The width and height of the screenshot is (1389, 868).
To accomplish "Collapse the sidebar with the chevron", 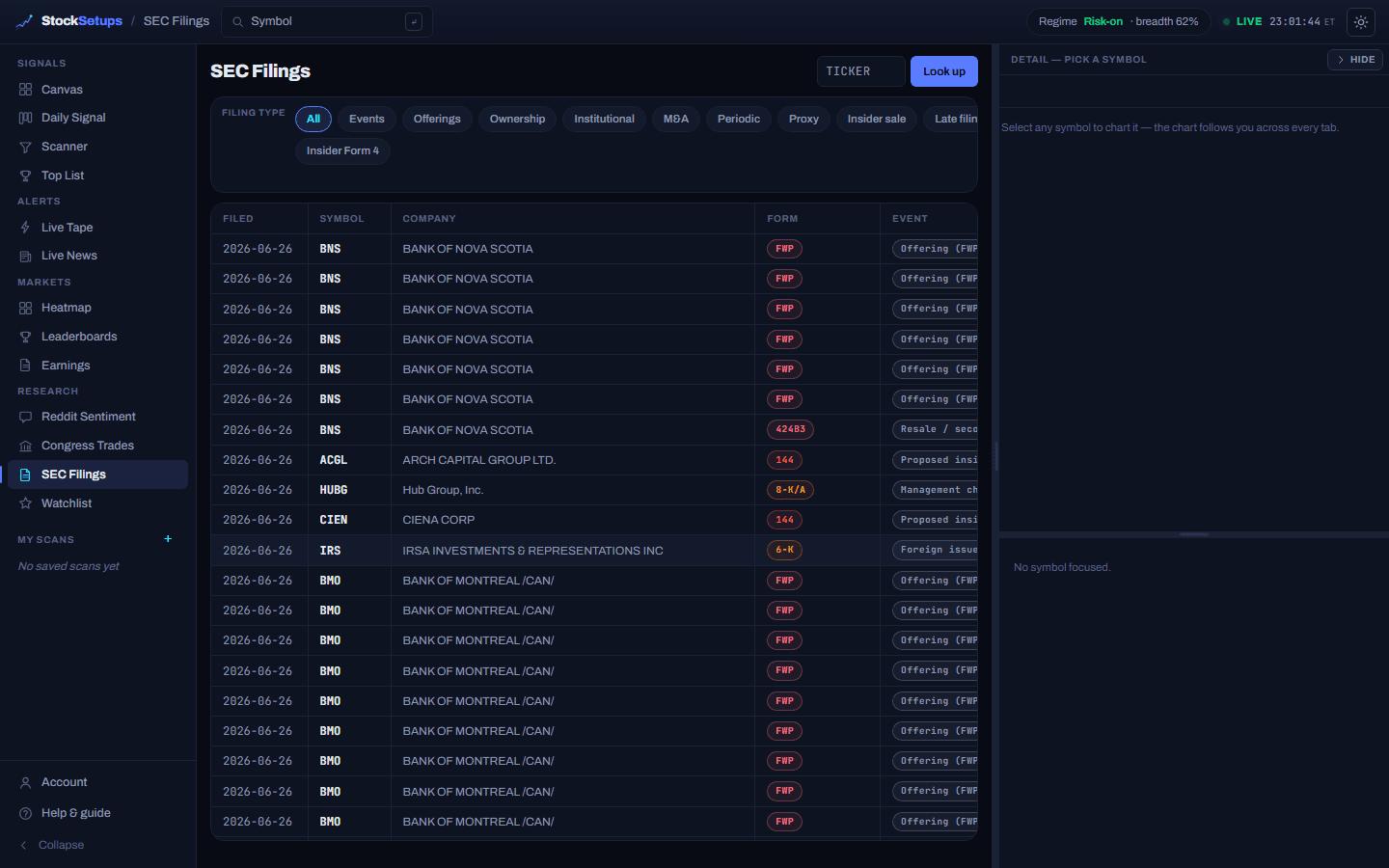I will click(x=23, y=845).
